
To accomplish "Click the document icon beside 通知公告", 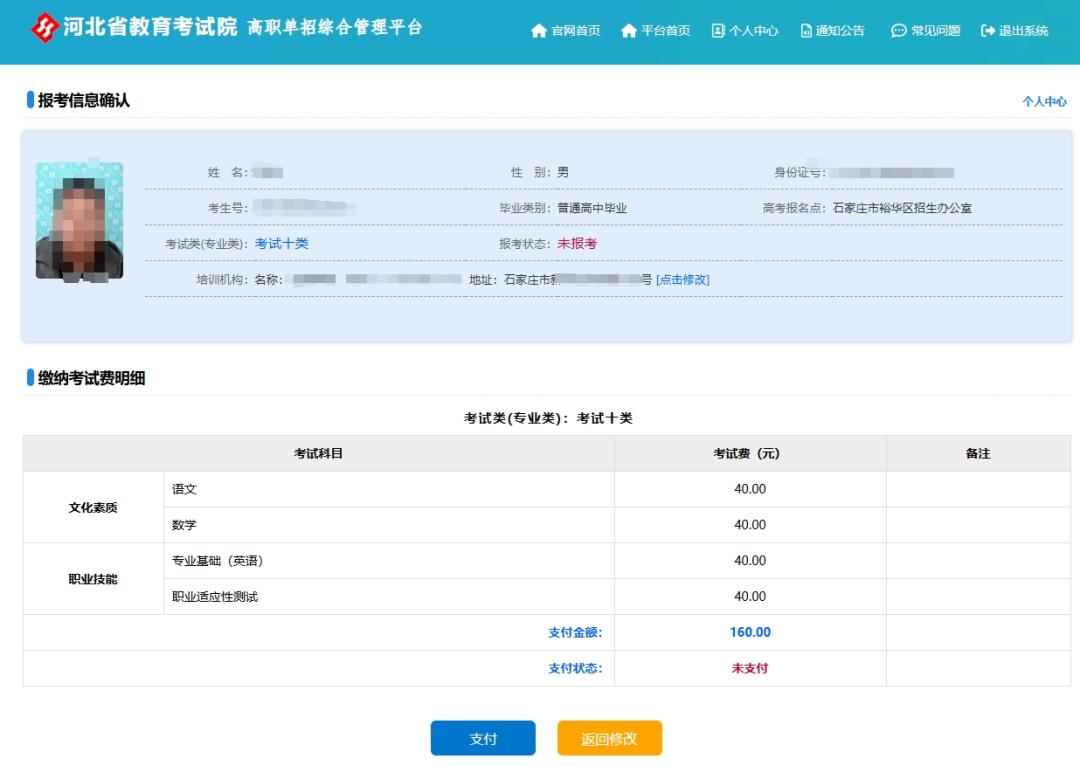I will click(806, 31).
